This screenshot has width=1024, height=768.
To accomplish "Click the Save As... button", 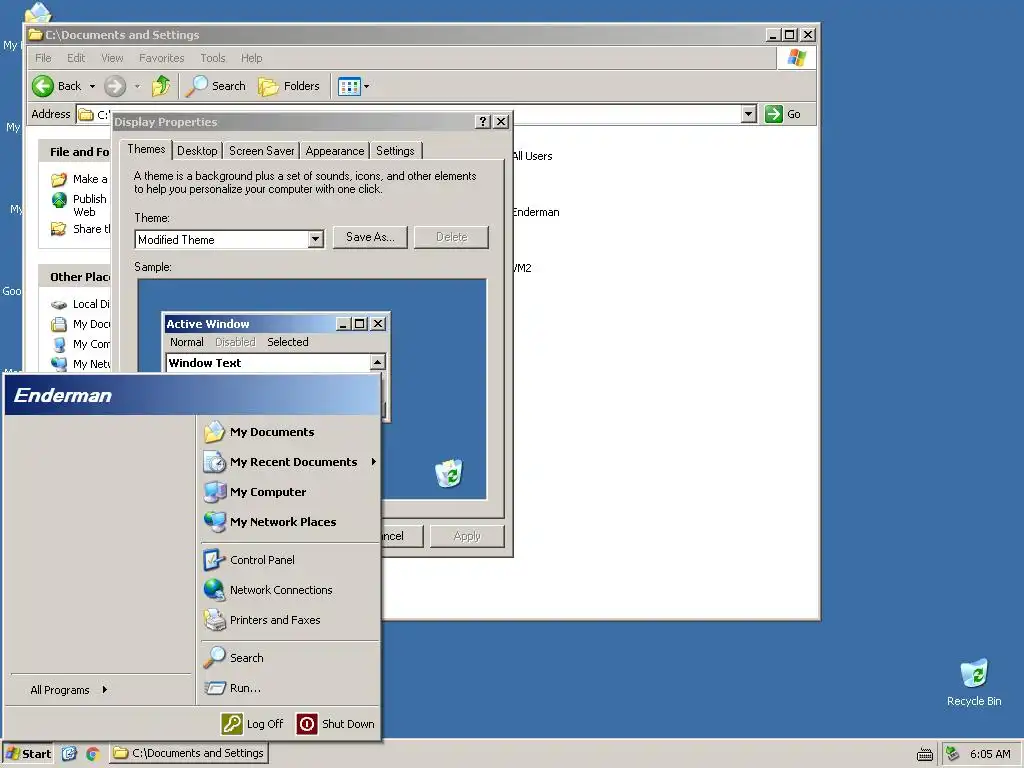I will point(370,237).
